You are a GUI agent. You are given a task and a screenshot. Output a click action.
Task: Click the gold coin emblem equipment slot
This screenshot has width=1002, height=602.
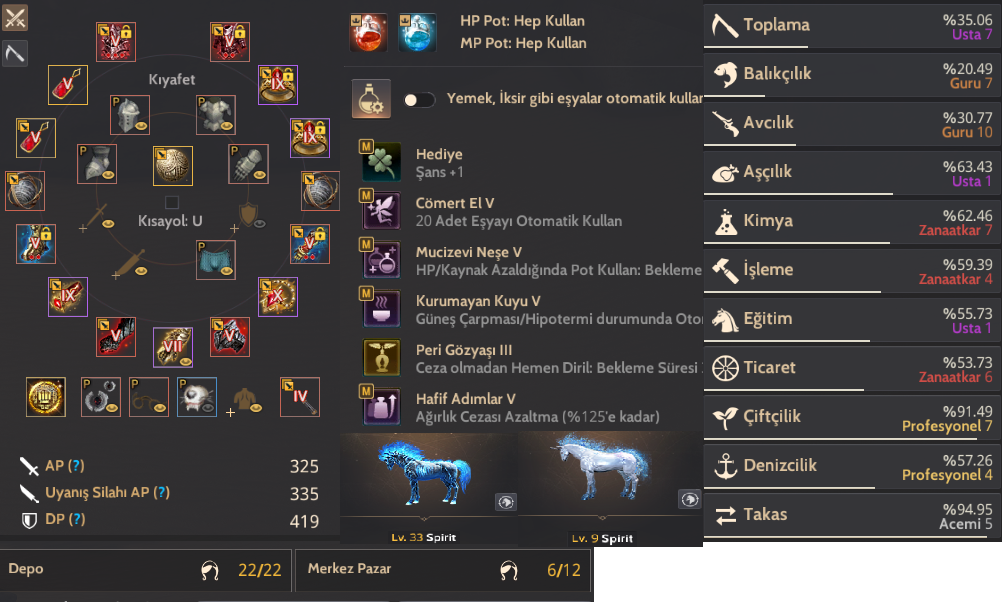tap(45, 397)
